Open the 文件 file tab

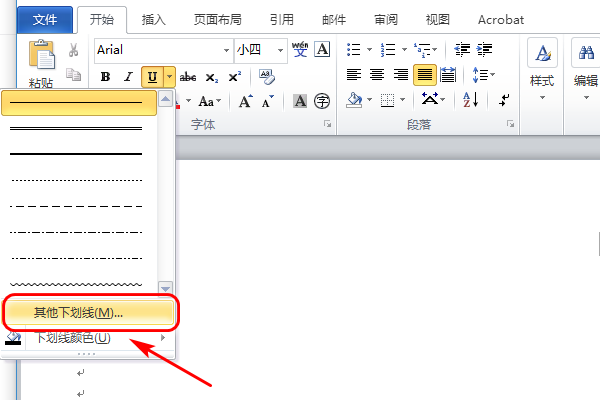pos(45,20)
